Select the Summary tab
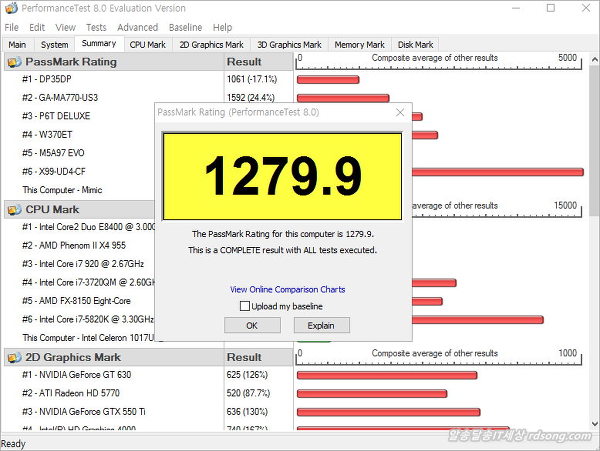Screen dimensions: 600x451 tap(99, 44)
